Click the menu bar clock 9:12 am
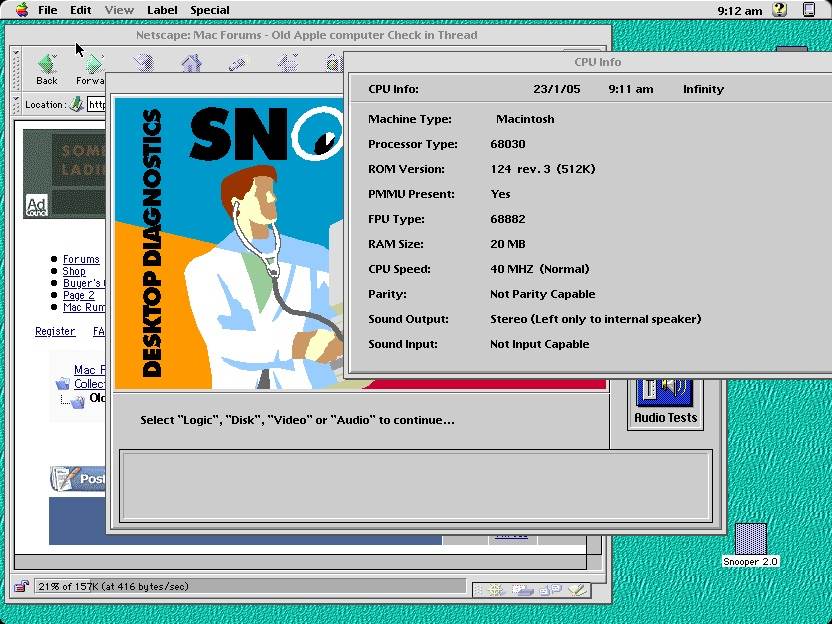The height and width of the screenshot is (624, 832). pyautogui.click(x=740, y=11)
